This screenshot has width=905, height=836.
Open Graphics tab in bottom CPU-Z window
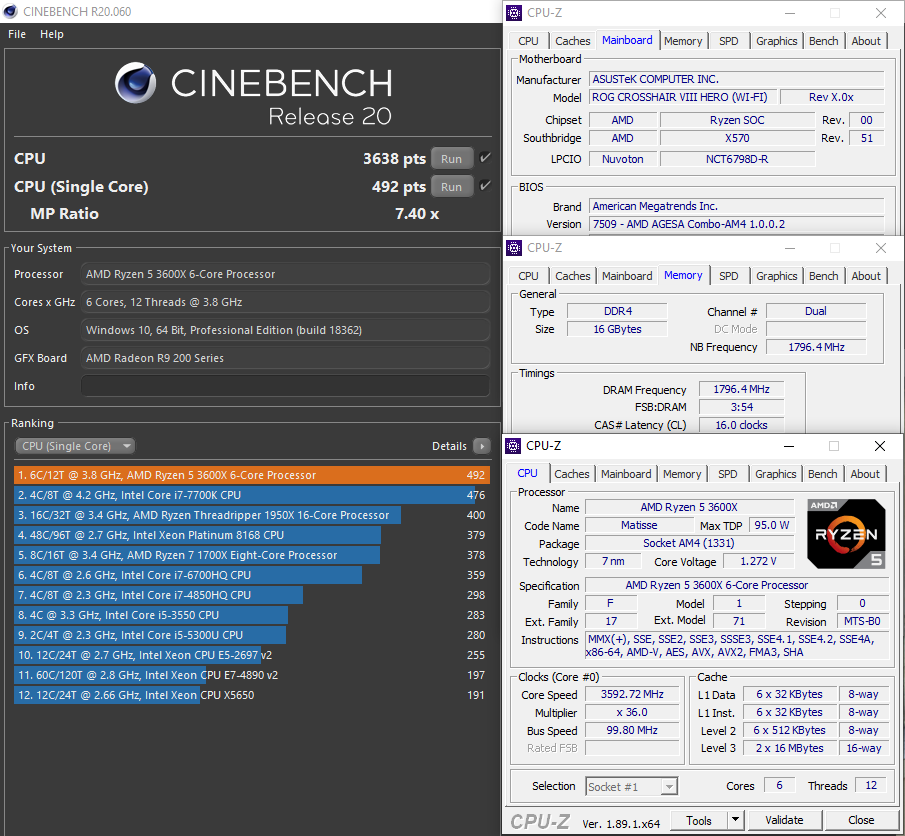[x=775, y=474]
